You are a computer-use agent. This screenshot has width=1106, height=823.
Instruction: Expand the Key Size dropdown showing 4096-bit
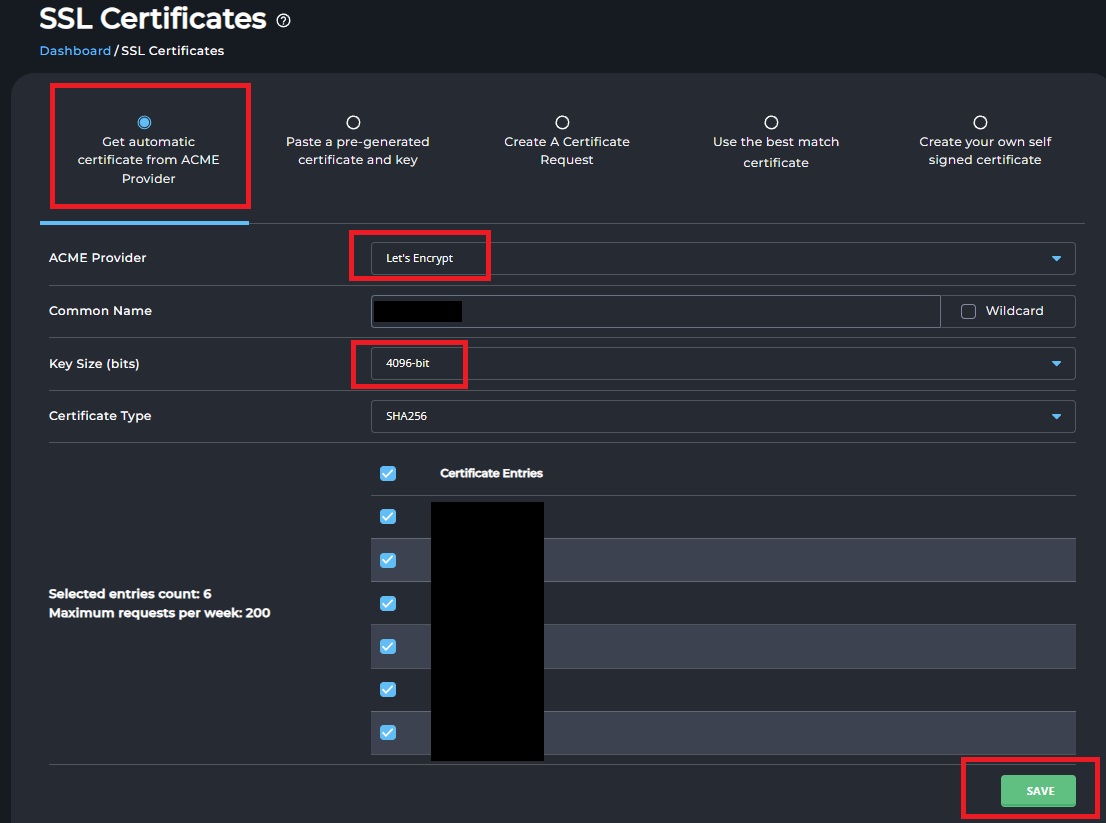tap(723, 363)
